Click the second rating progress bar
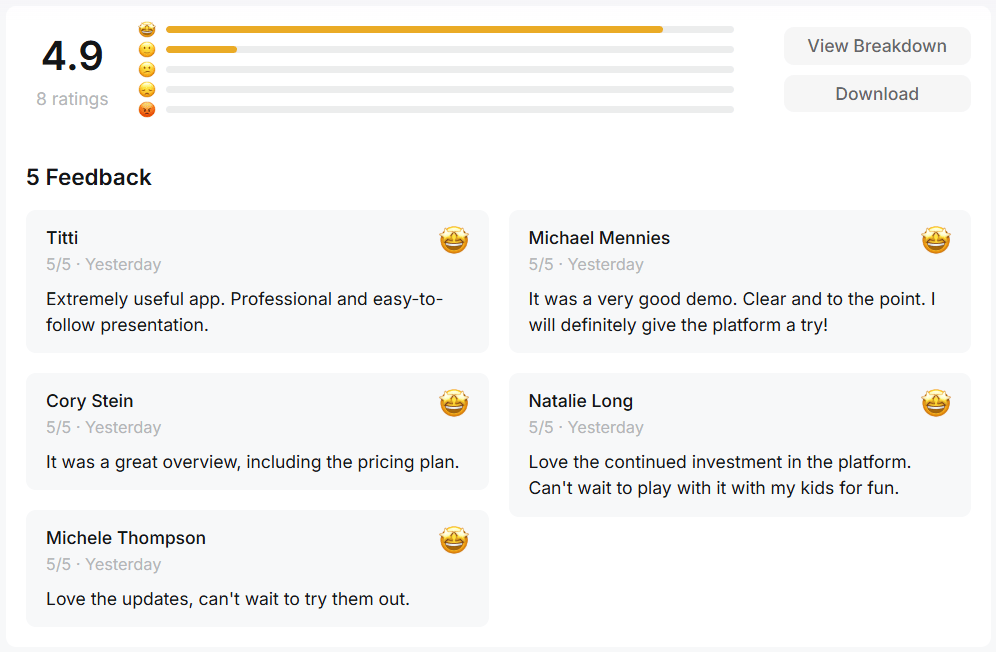The width and height of the screenshot is (996, 652). (450, 50)
